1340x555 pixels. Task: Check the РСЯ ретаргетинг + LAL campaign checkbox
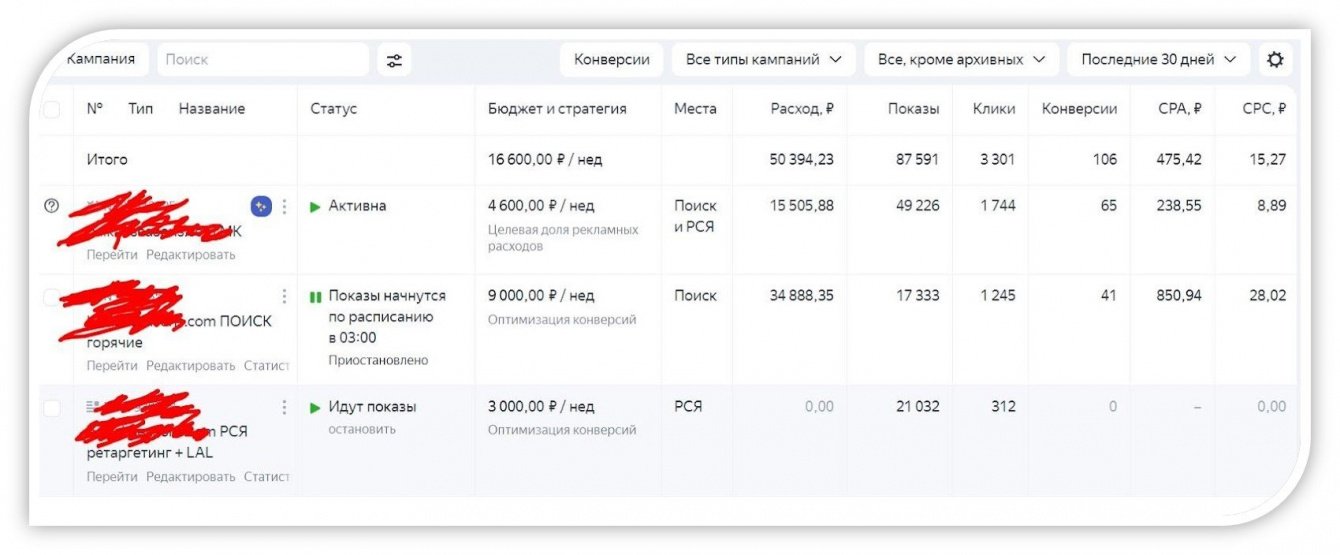[x=51, y=408]
